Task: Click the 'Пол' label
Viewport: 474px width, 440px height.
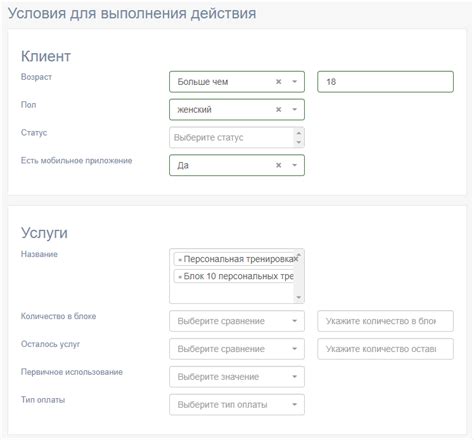Action: [28, 105]
